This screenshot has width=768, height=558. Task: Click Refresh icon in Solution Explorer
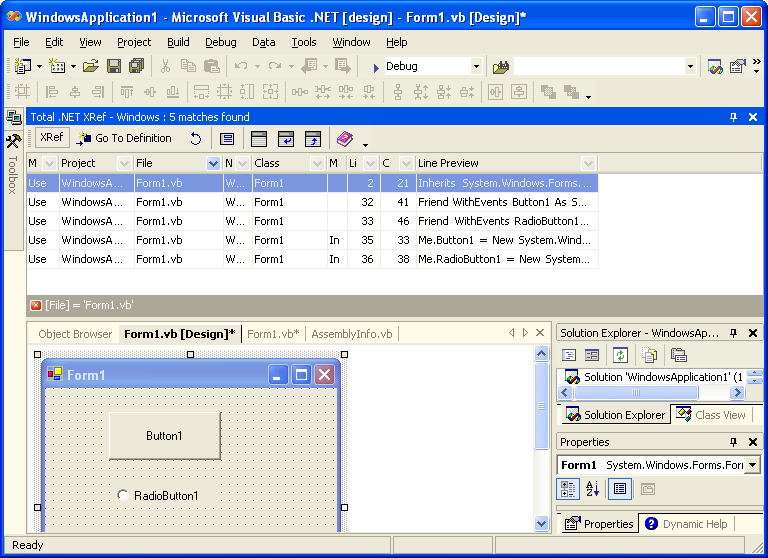coord(620,355)
